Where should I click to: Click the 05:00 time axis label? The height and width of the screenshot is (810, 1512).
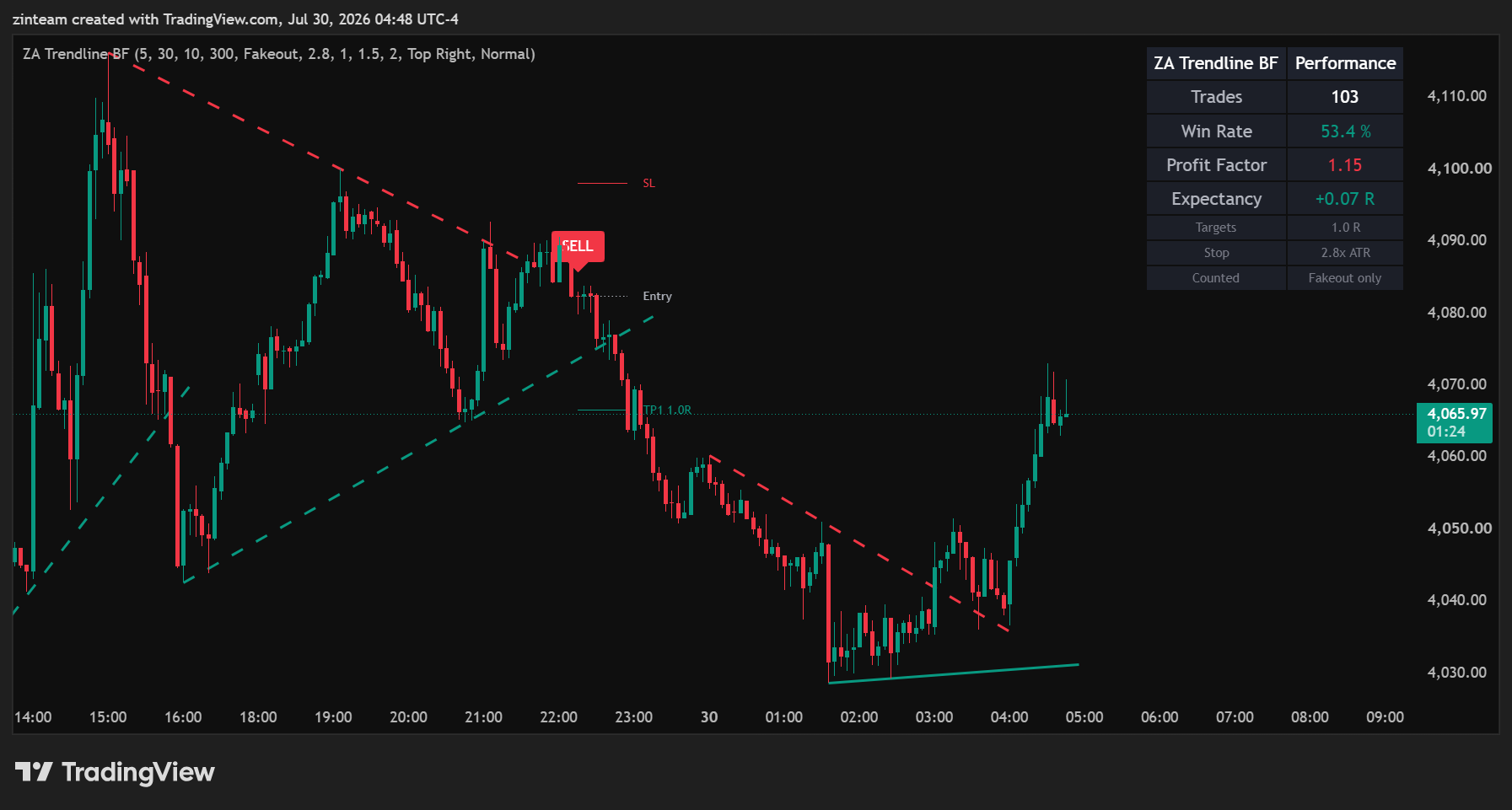tap(1084, 717)
